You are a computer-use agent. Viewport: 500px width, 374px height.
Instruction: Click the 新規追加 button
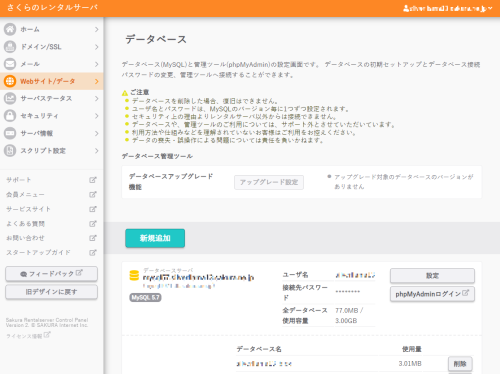point(155,238)
